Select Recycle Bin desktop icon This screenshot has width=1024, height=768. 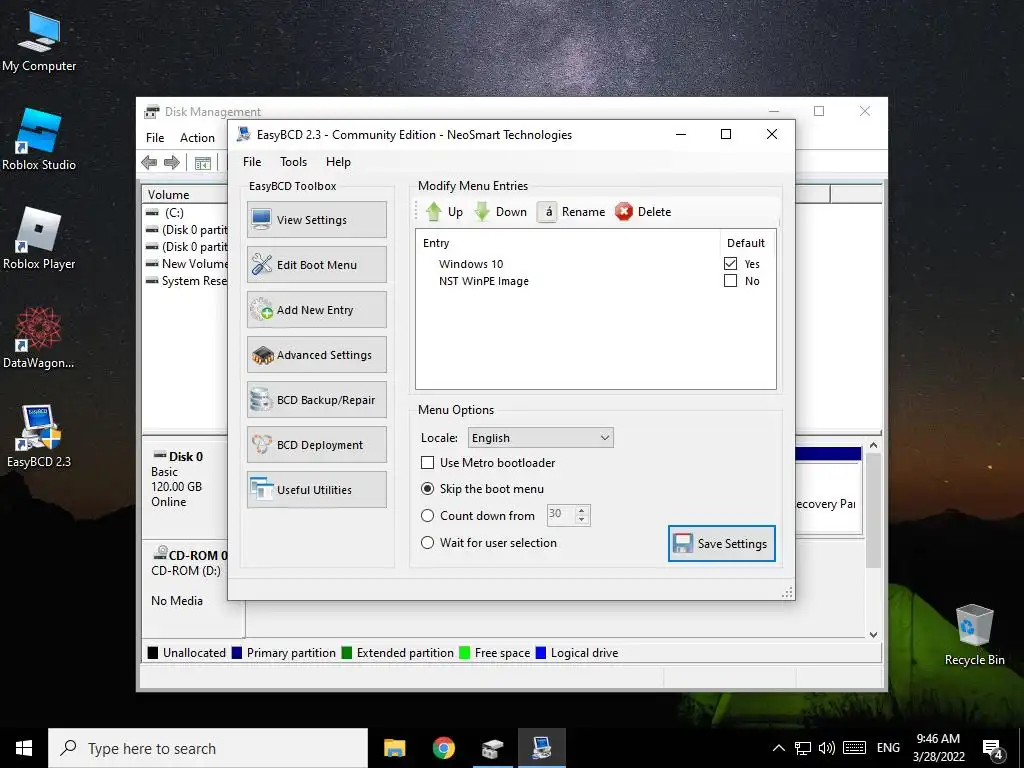tap(974, 635)
